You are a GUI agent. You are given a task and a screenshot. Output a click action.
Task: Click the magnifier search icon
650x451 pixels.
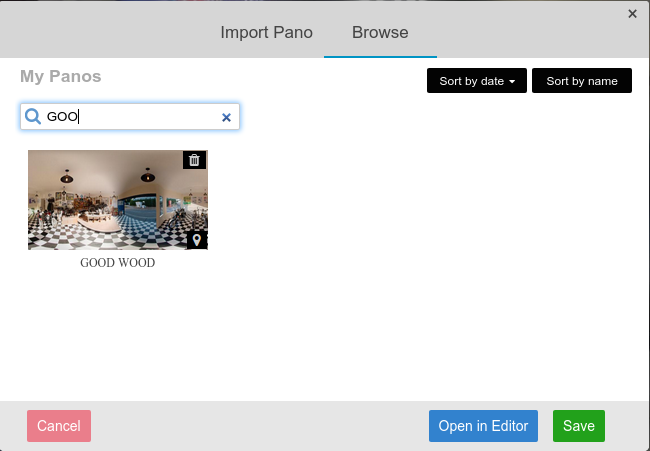point(33,116)
